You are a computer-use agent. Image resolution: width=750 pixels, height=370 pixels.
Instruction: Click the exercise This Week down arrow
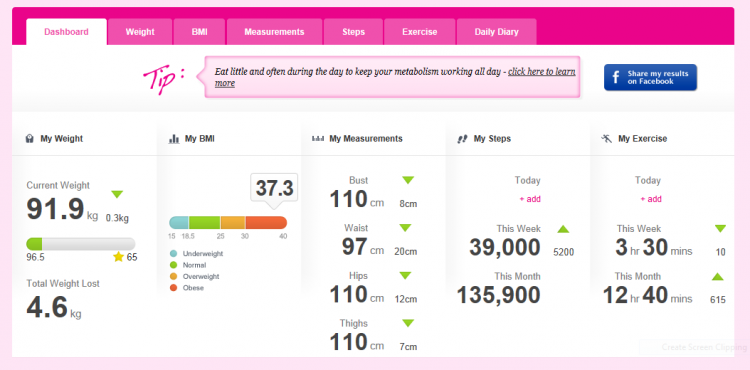(720, 229)
